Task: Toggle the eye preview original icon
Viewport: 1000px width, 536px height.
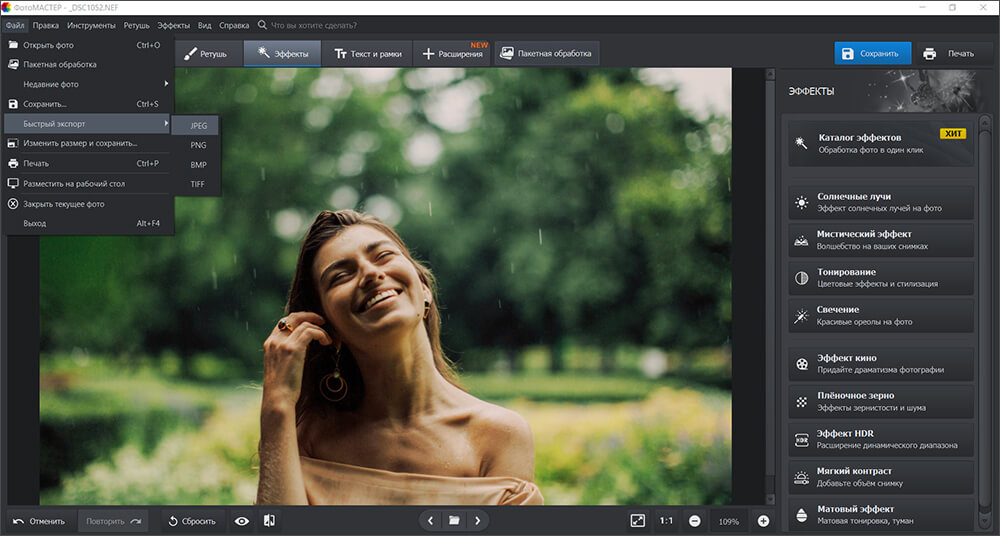Action: 242,521
